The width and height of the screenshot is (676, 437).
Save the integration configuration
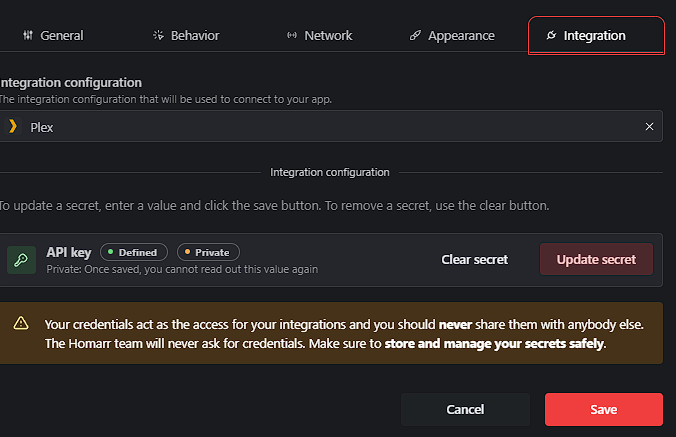pyautogui.click(x=603, y=409)
